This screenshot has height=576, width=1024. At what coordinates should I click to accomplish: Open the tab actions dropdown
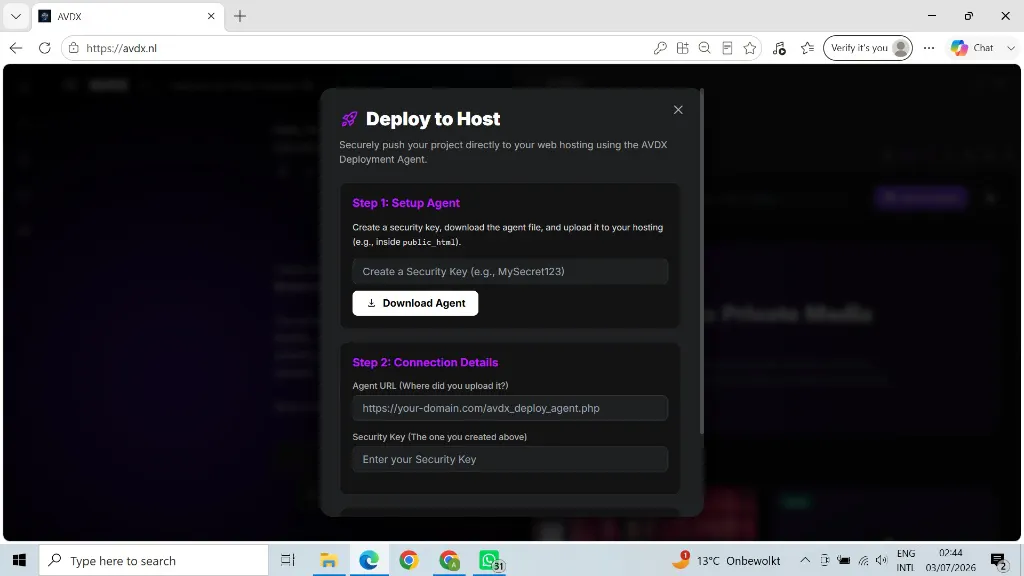tap(16, 16)
